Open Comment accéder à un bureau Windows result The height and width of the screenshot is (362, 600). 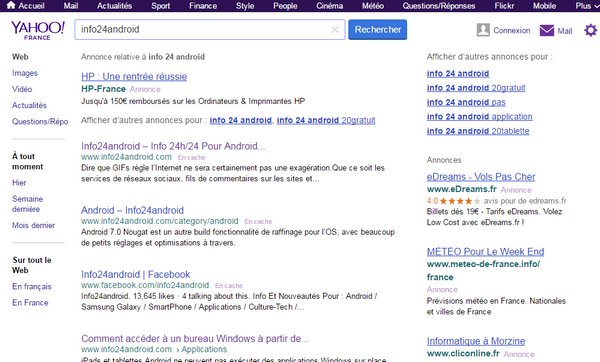(x=195, y=339)
